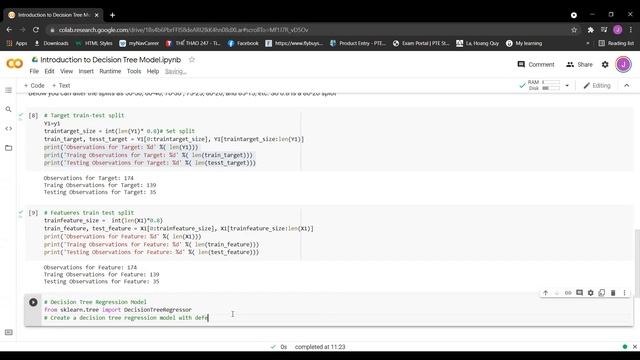Select output 'Observations for Feature: 174'
Image resolution: width=640 pixels, height=360 pixels.
90,267
